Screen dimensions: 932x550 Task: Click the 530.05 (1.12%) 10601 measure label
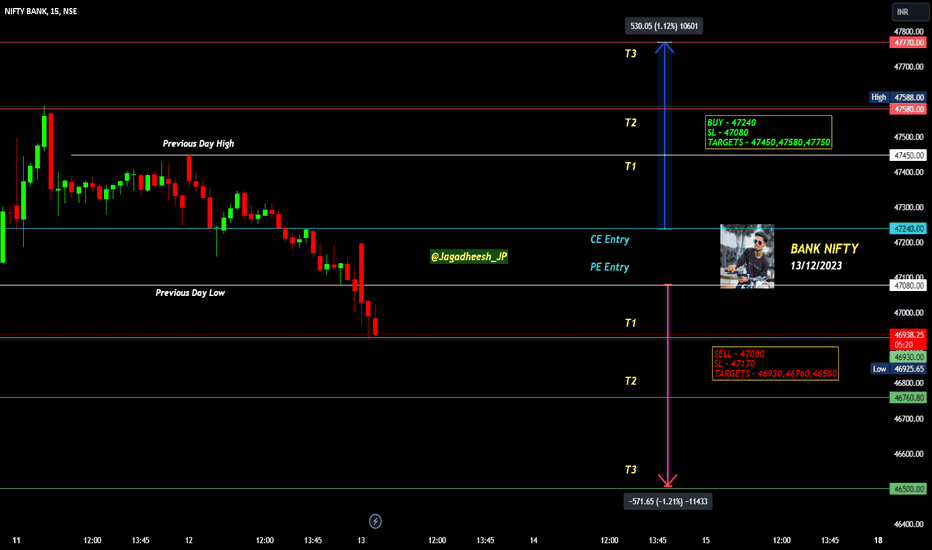click(664, 26)
